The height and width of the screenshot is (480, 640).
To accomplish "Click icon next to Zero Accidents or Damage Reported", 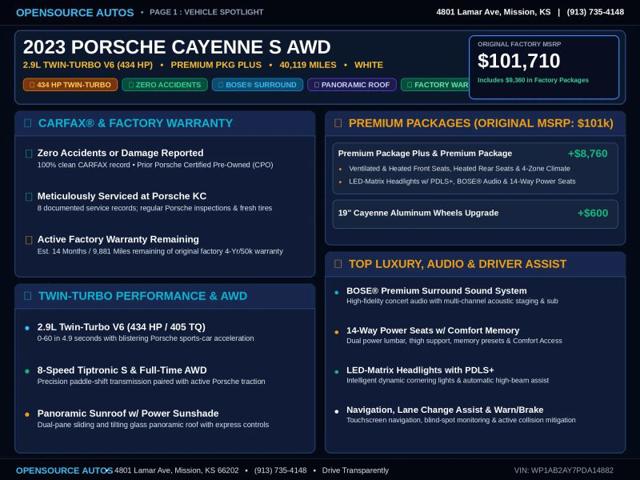I will point(29,153).
